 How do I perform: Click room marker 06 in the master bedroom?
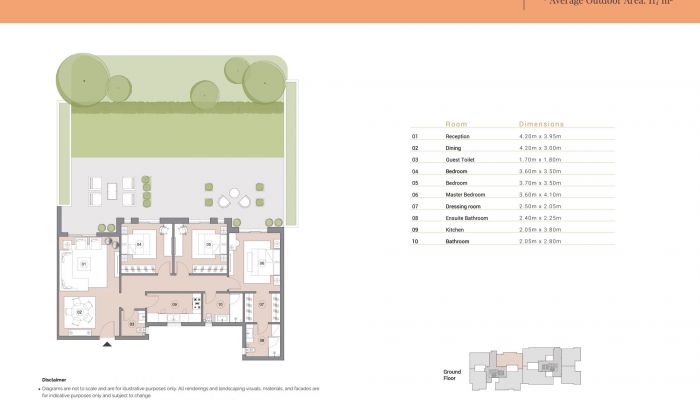click(262, 263)
